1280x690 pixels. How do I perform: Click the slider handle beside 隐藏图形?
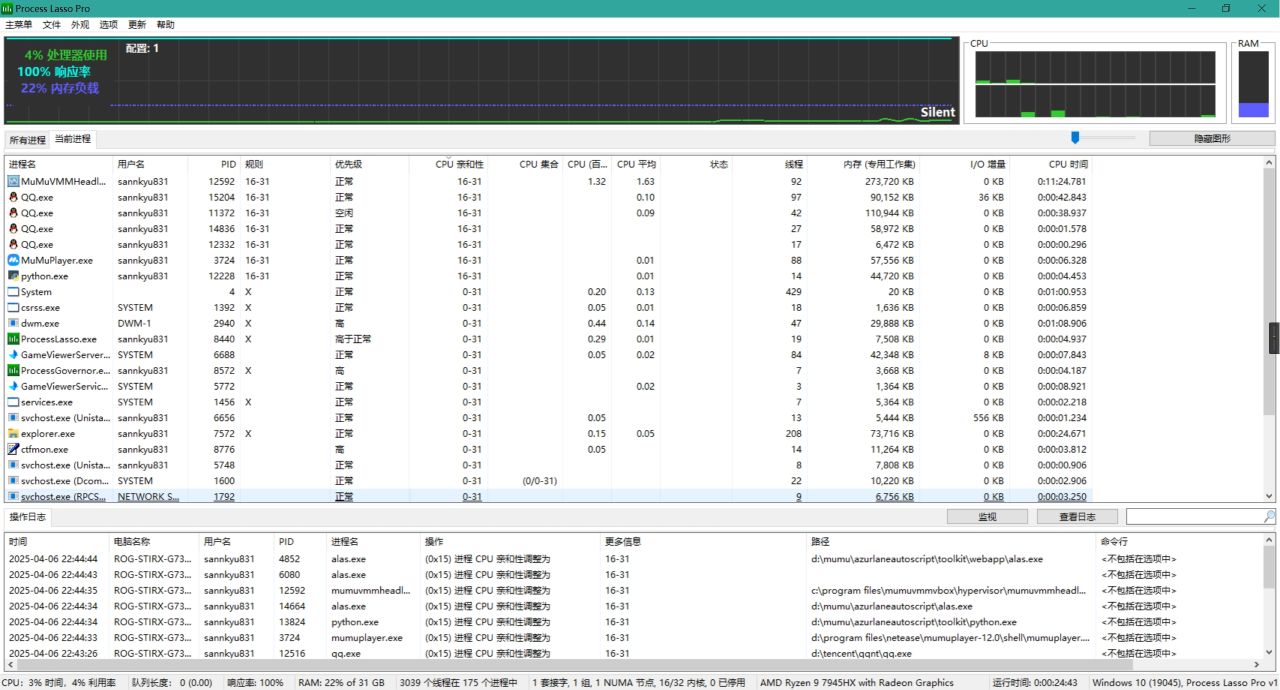[x=1075, y=138]
